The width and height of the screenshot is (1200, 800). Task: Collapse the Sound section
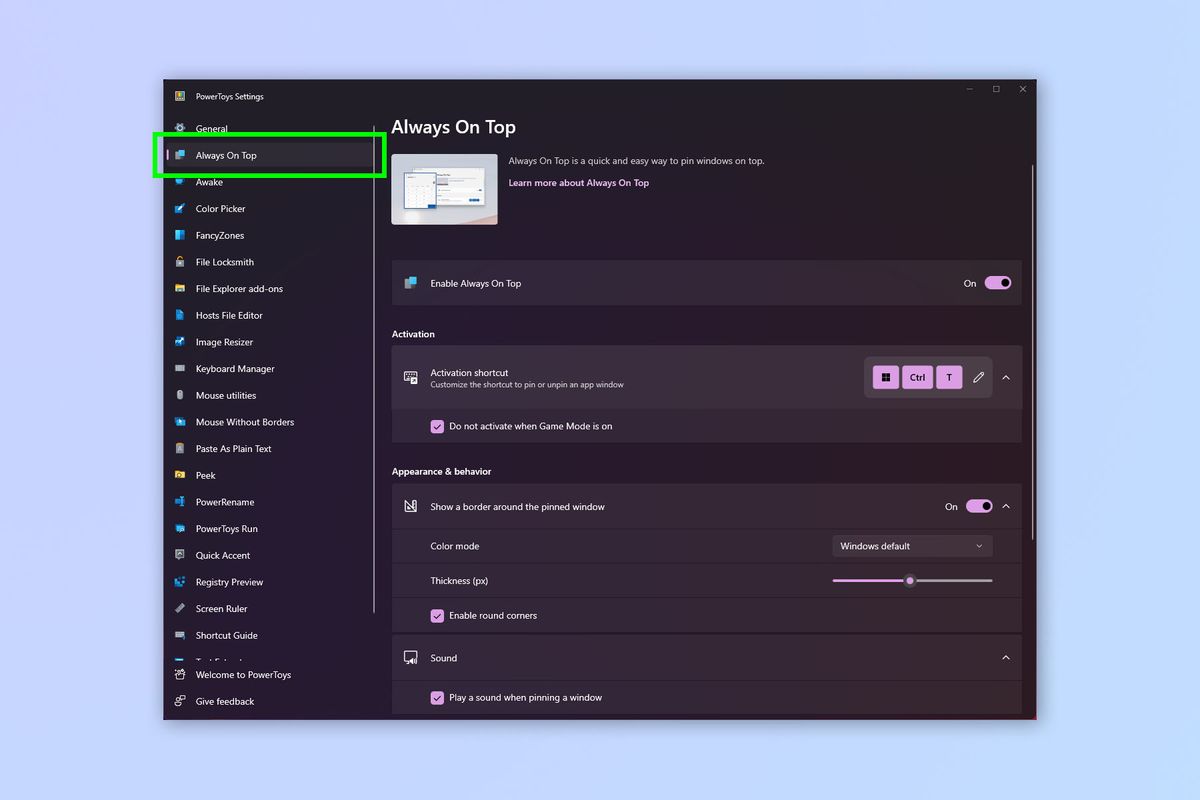[1006, 657]
